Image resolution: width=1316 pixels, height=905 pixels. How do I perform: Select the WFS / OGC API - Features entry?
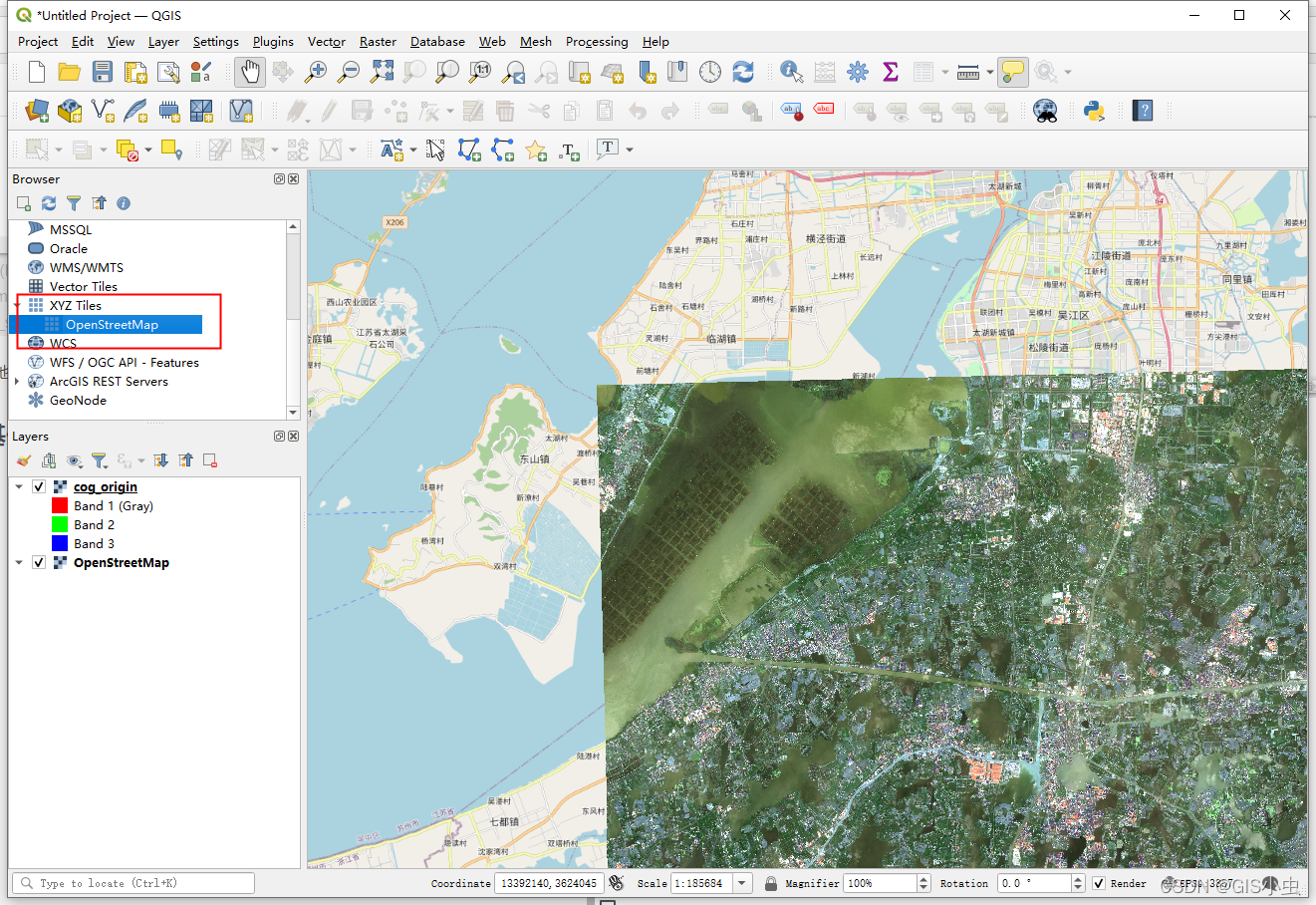pos(125,363)
